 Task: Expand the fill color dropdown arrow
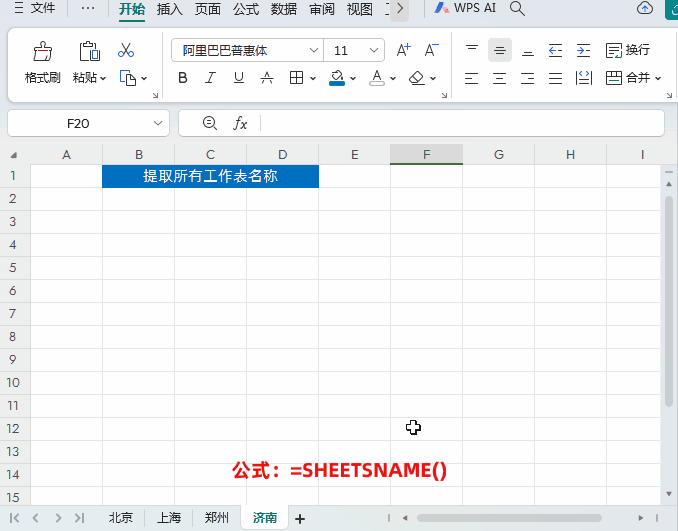coord(353,78)
